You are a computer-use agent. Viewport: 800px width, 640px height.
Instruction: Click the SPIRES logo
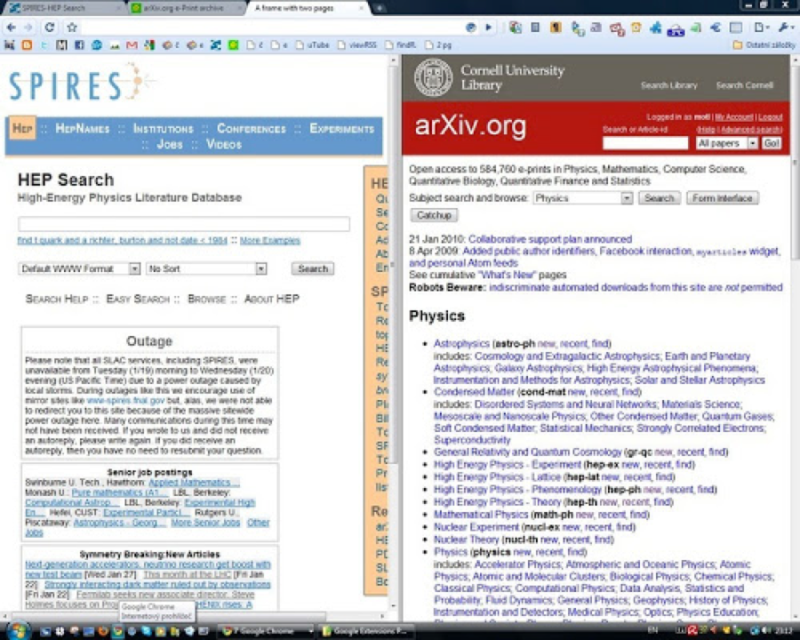tap(82, 83)
